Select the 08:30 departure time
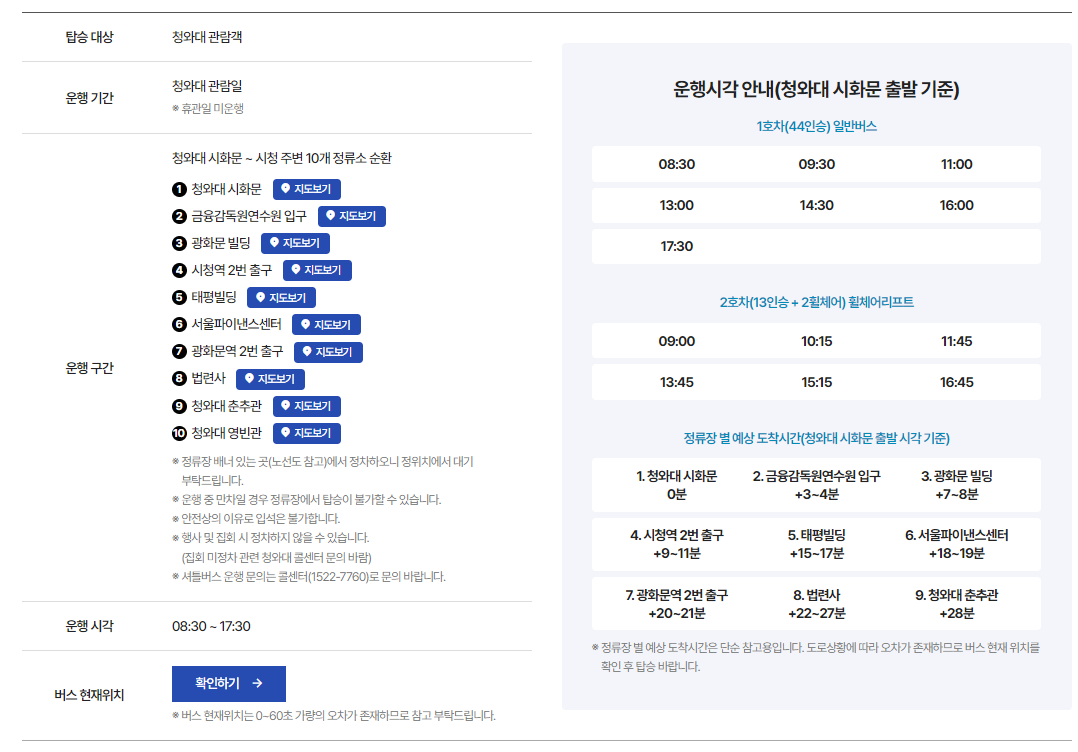This screenshot has width=1078, height=752. point(676,164)
